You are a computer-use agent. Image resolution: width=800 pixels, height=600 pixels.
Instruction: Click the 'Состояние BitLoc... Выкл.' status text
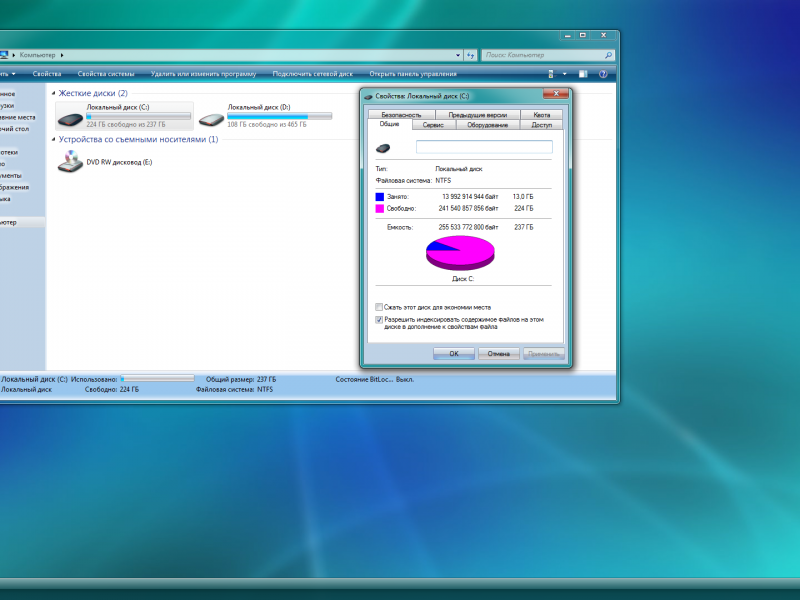374,380
